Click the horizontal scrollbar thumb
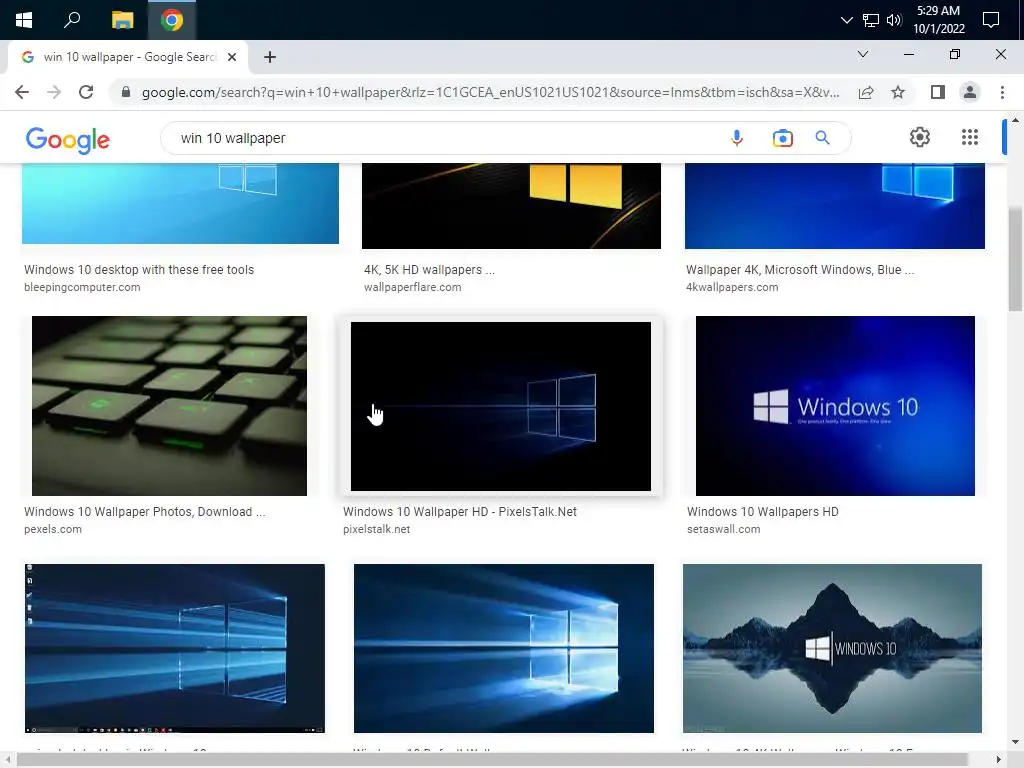 pos(493,760)
